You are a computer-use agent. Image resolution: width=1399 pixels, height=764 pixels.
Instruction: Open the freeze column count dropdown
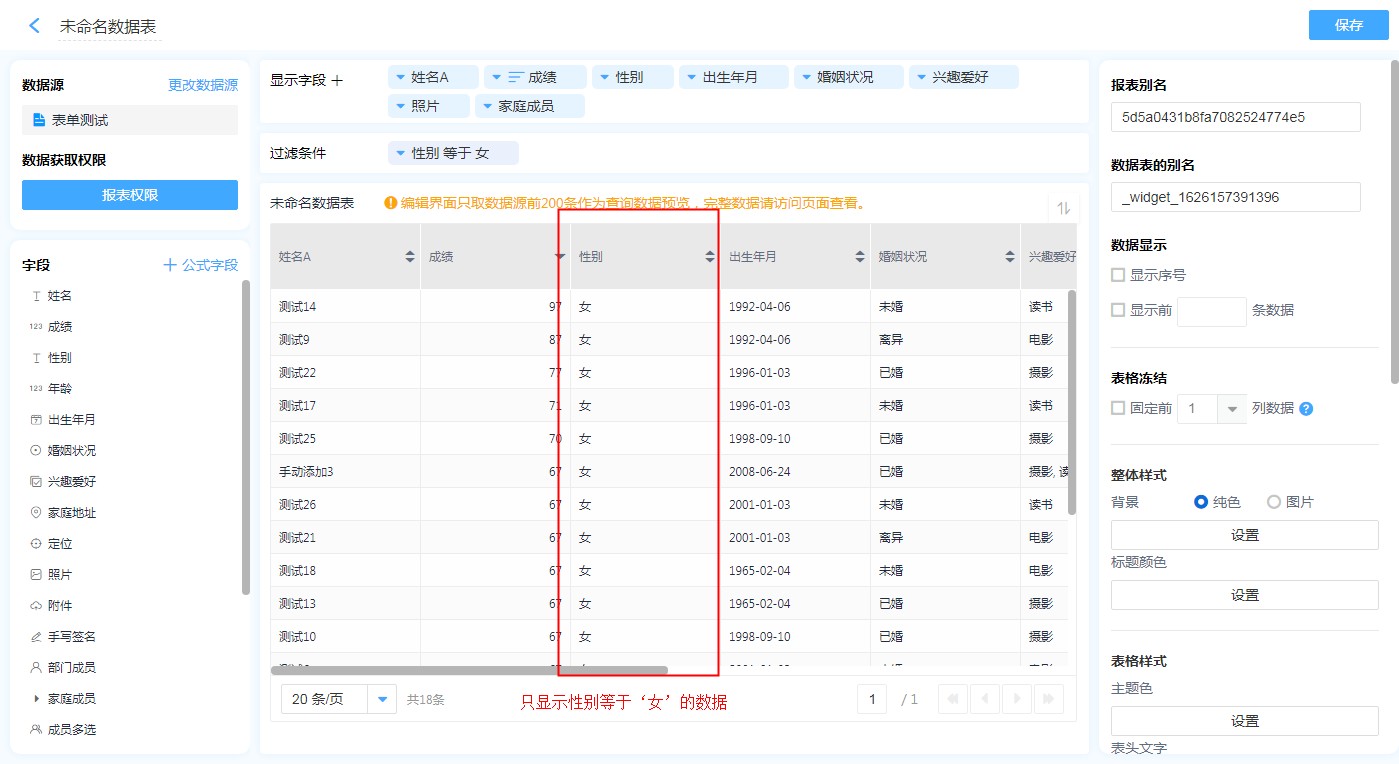(1232, 409)
